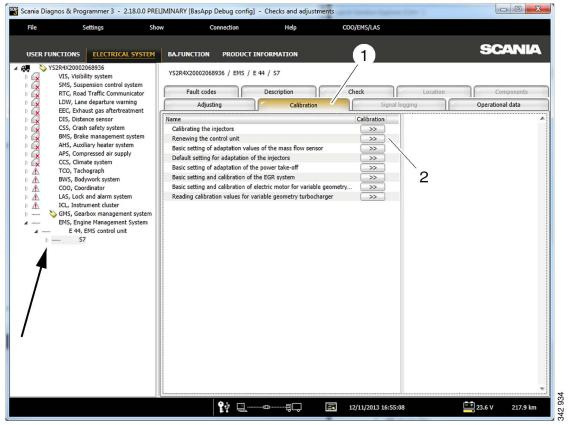This screenshot has width=568, height=425.
Task: Click the warning triangle icon of LAS, Lock and alarm system
Action: tap(36, 197)
